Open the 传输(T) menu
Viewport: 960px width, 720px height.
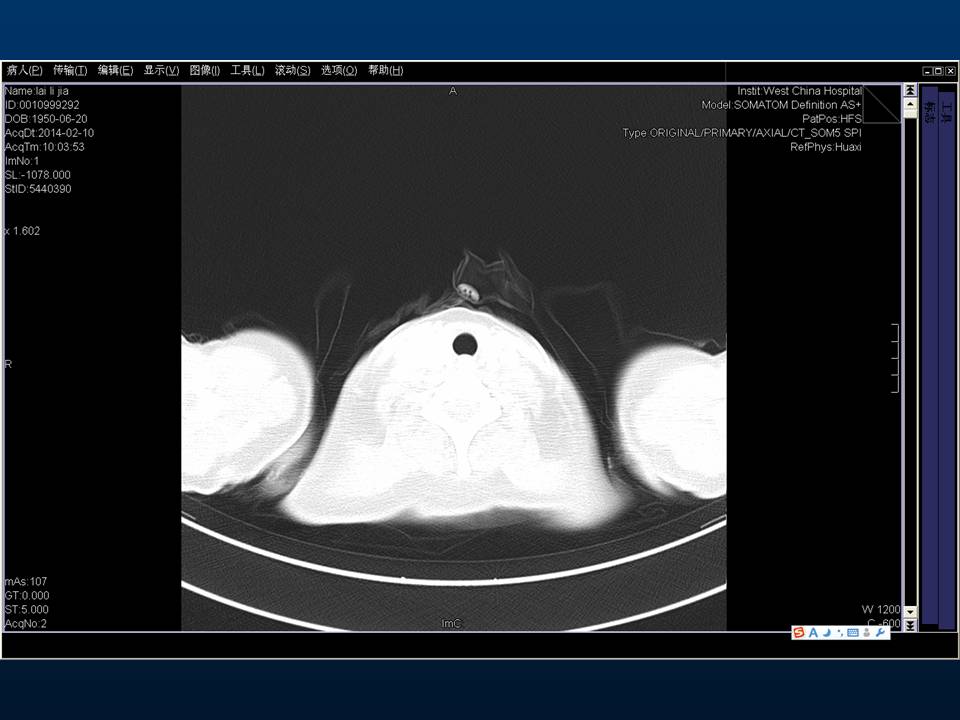tap(70, 70)
